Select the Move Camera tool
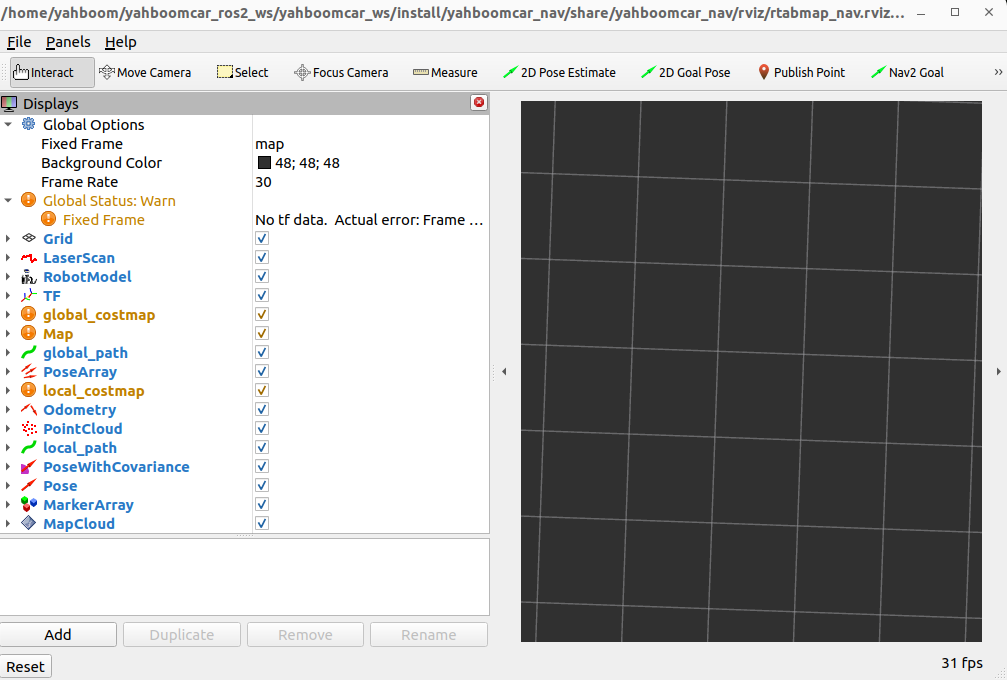The height and width of the screenshot is (680, 1007). pos(145,72)
